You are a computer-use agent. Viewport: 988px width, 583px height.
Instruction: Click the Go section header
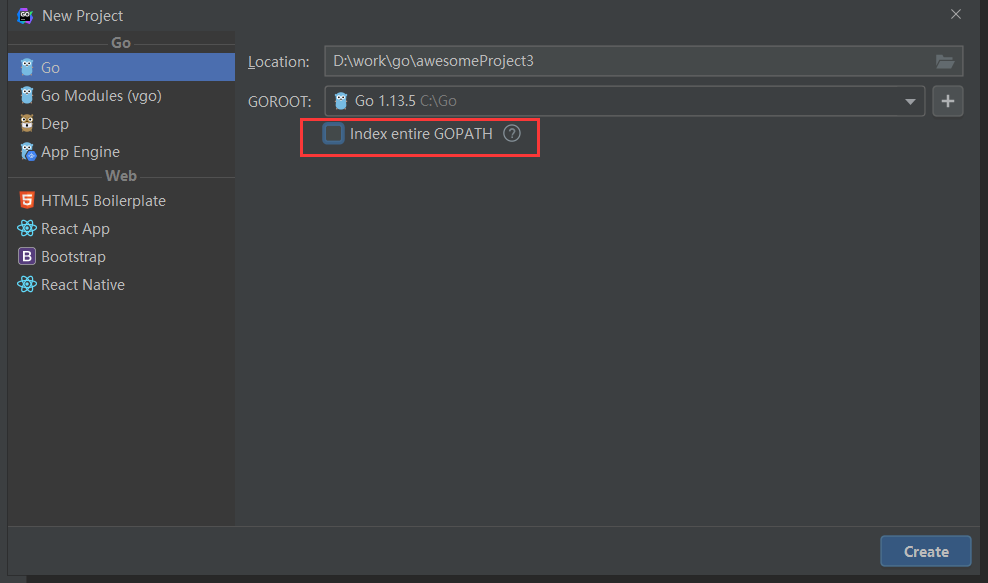pyautogui.click(x=121, y=42)
